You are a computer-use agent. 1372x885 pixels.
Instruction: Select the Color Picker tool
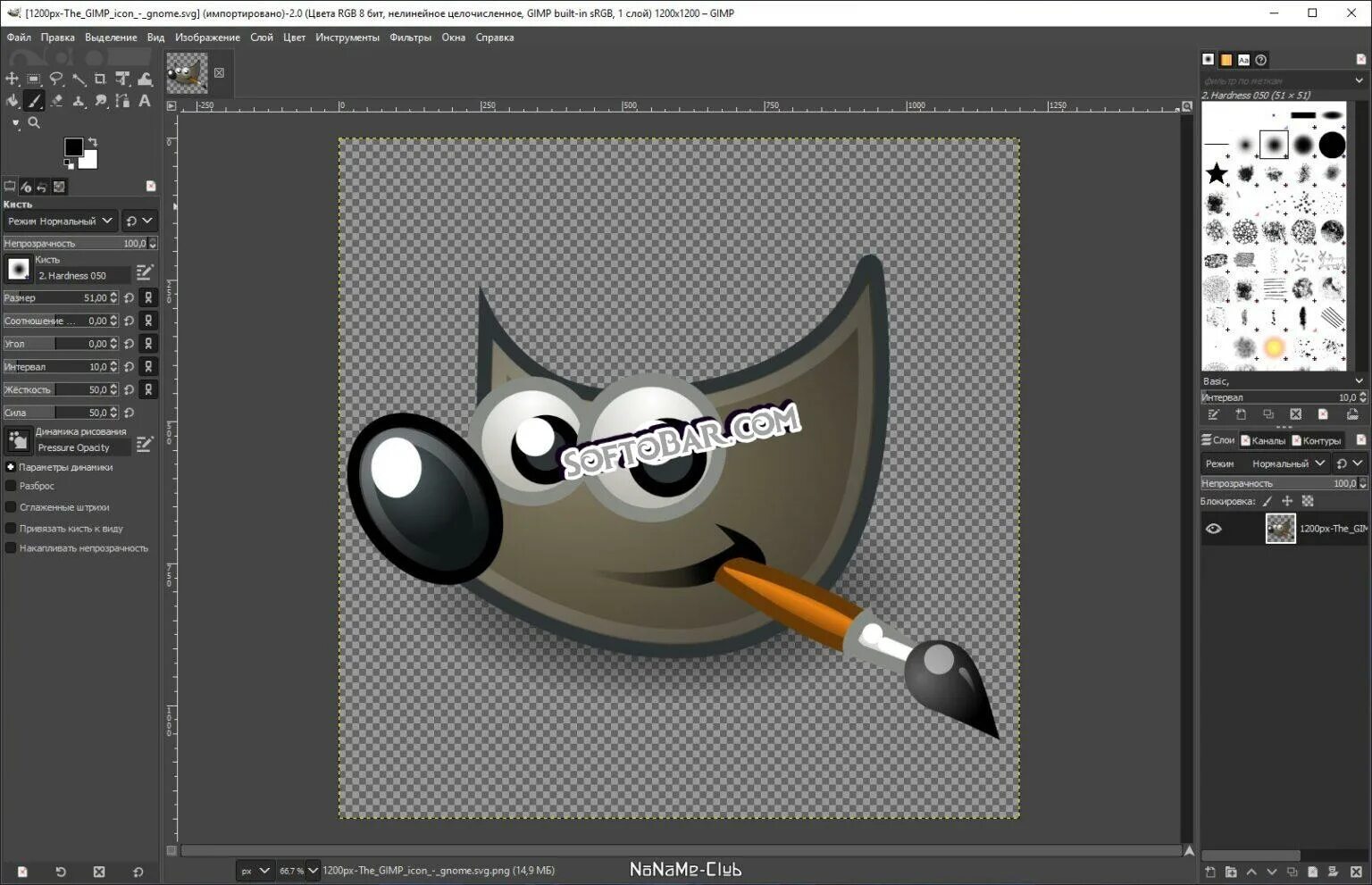pyautogui.click(x=14, y=123)
